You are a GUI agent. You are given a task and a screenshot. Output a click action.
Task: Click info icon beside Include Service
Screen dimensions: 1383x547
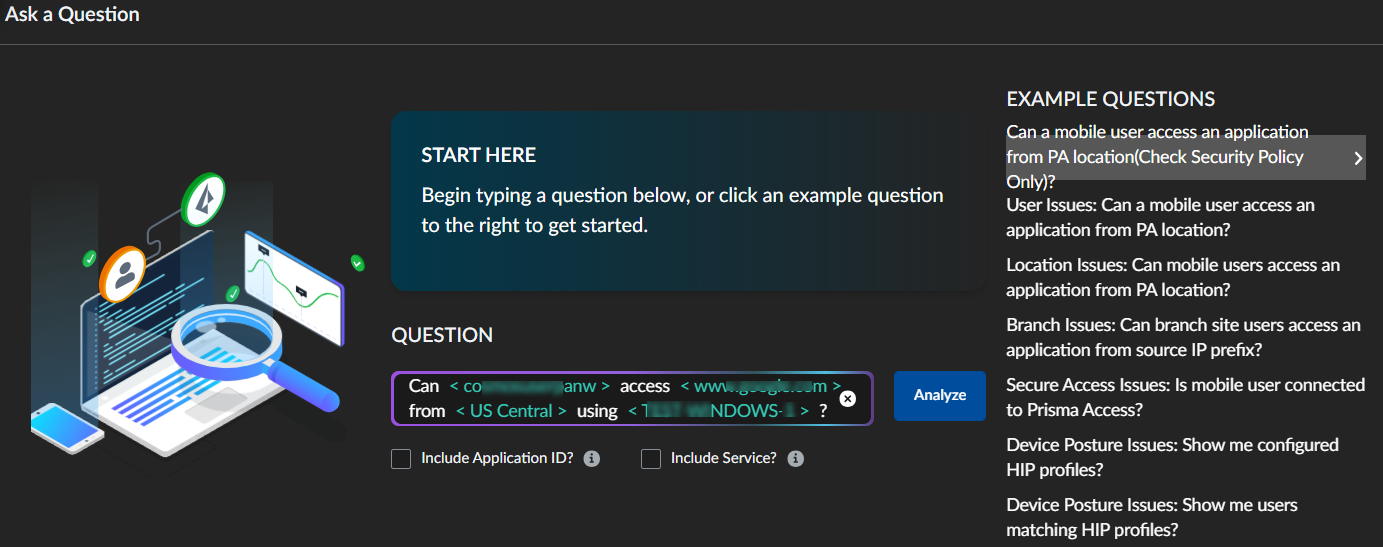click(796, 459)
